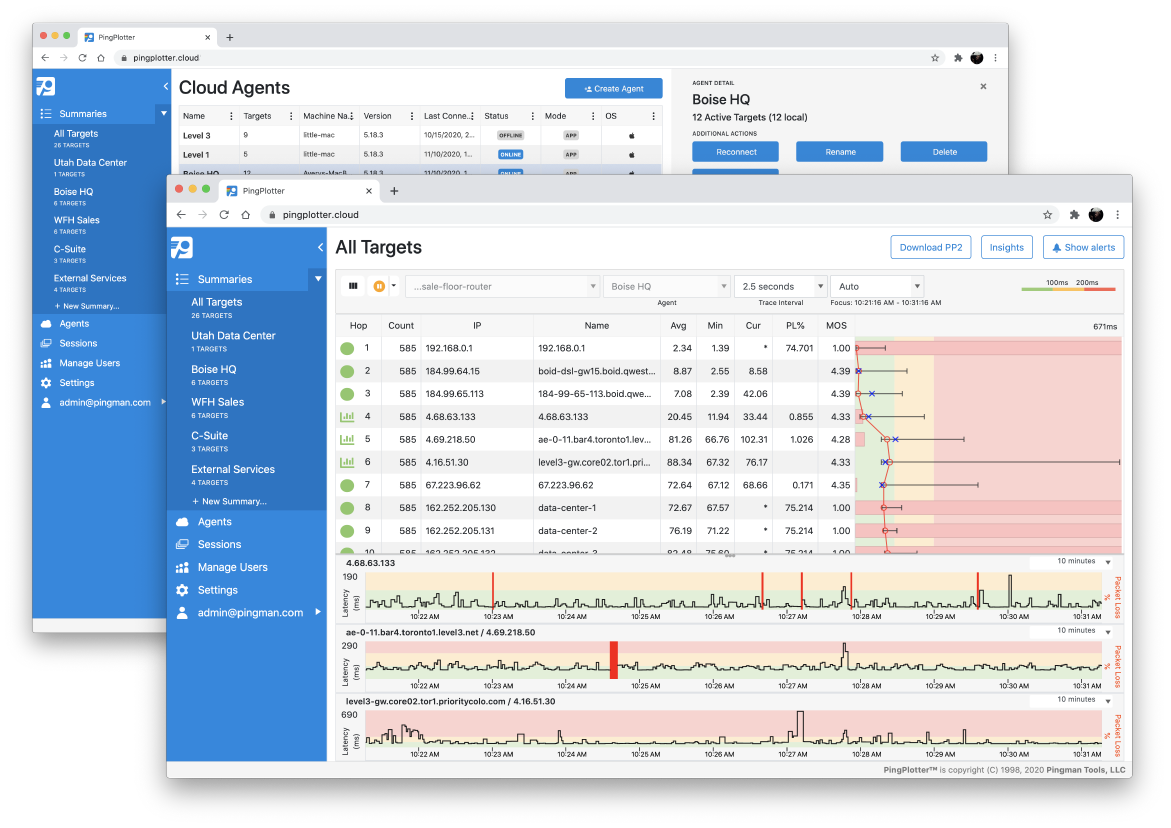Open the home page in the back browser window
Viewport: 1171px width, 828px height.
point(101,57)
